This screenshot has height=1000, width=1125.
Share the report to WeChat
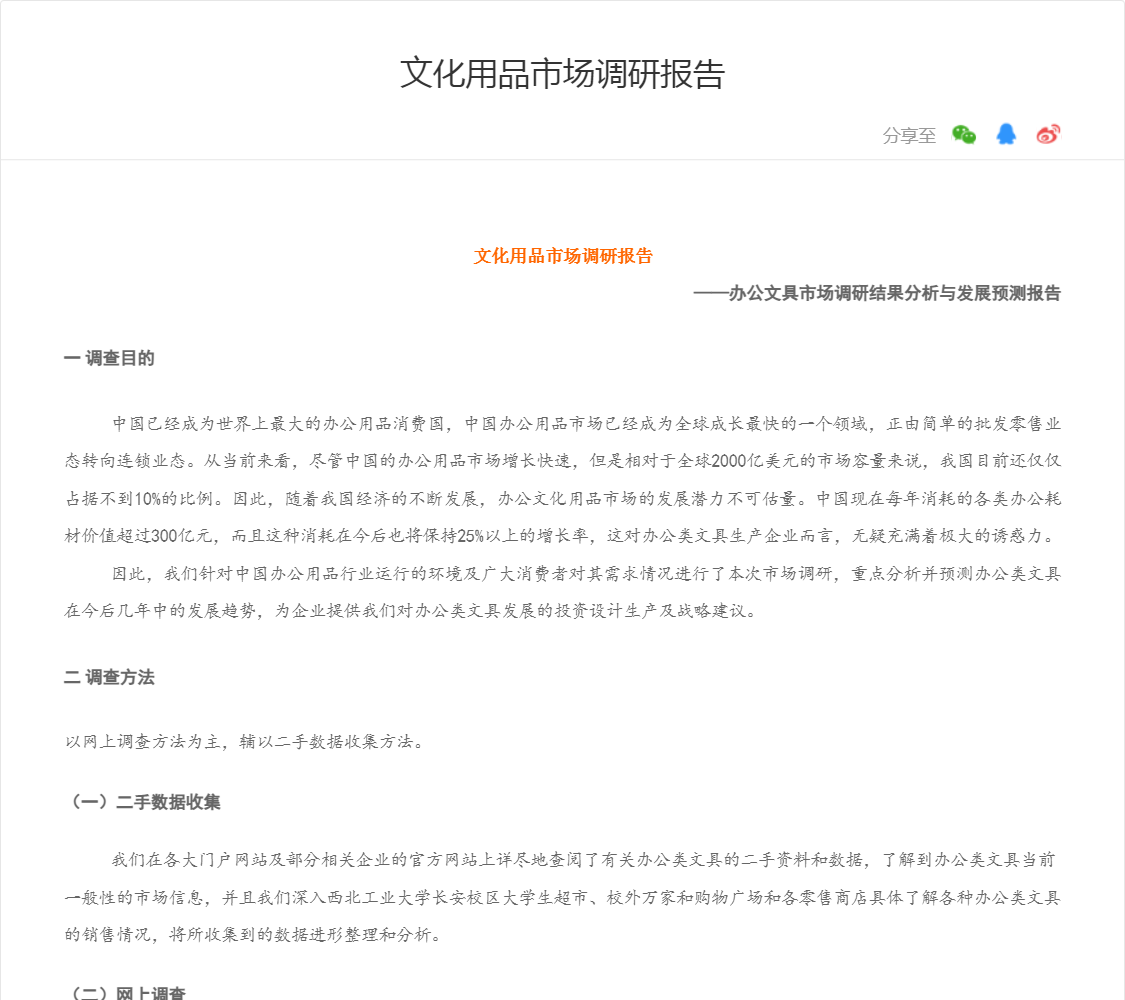[964, 135]
